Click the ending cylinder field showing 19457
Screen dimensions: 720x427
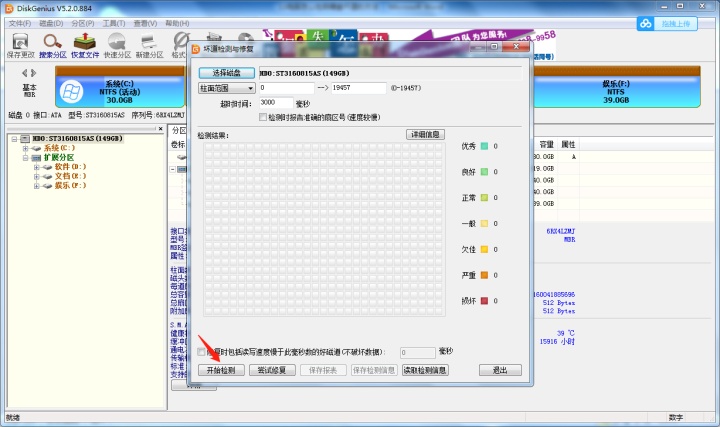[x=358, y=88]
